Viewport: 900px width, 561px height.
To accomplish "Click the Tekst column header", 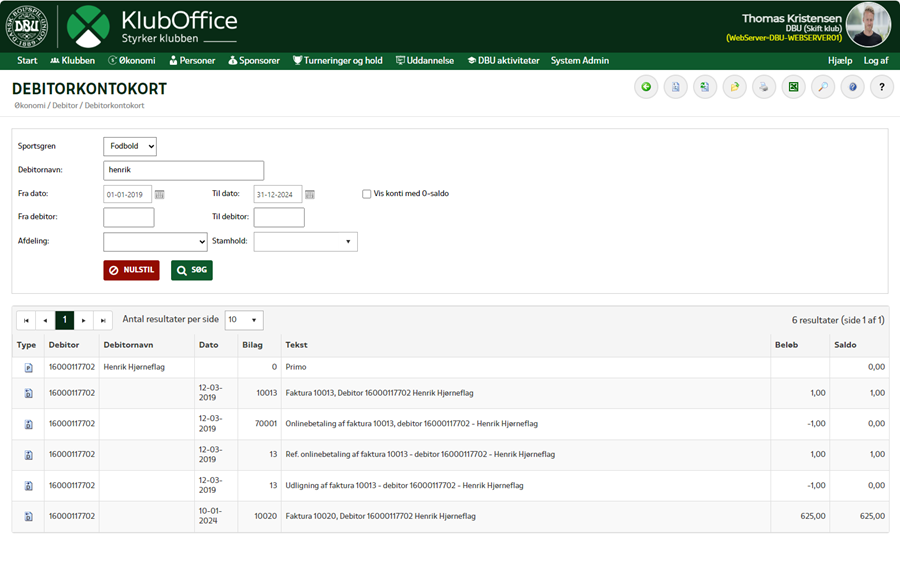I will pos(296,345).
